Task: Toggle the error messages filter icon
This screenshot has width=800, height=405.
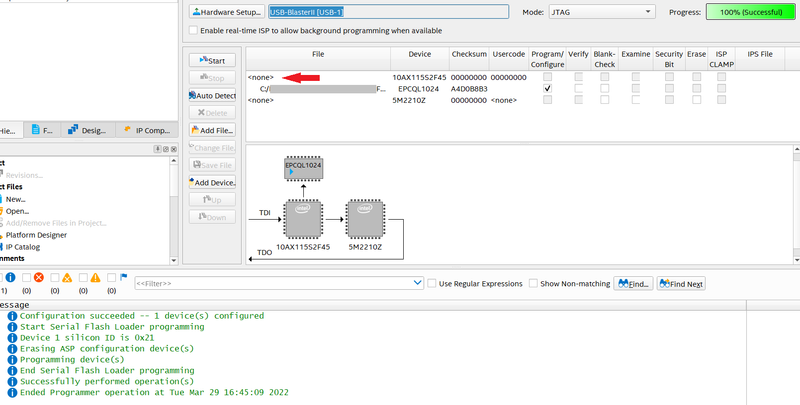Action: (39, 278)
